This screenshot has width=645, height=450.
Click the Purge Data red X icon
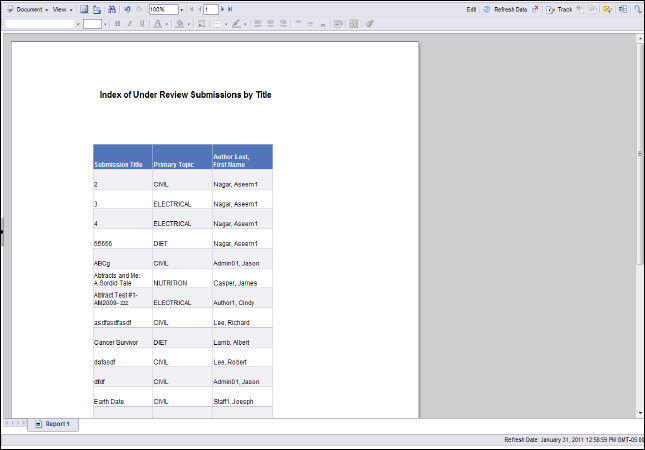tap(536, 9)
